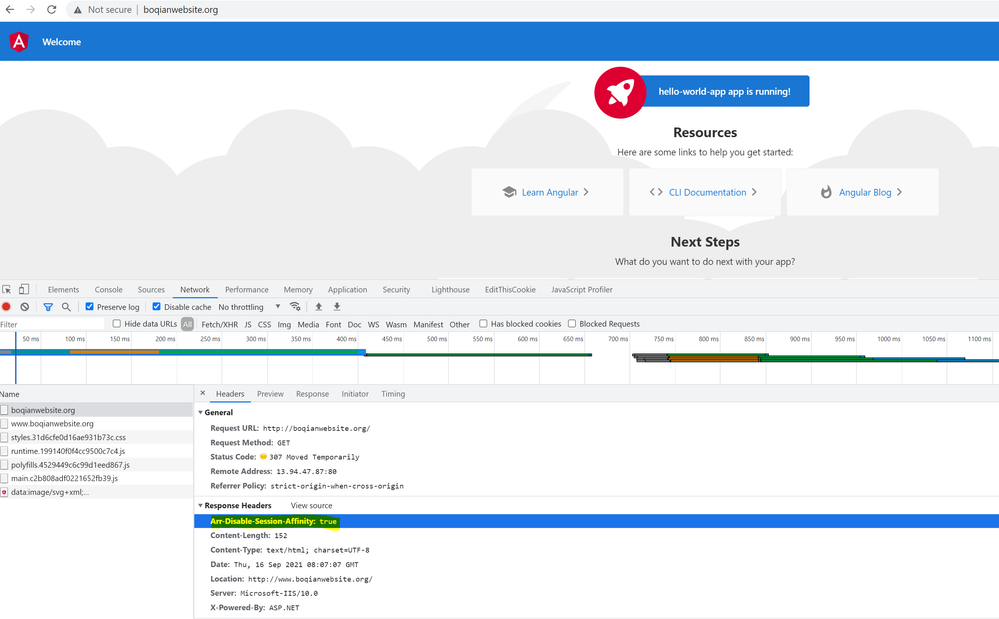Click the network Filter input field
999x619 pixels.
click(x=52, y=324)
